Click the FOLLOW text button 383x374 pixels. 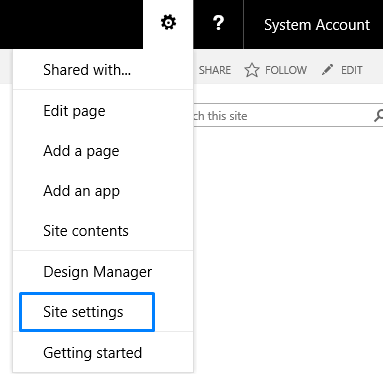(x=286, y=70)
